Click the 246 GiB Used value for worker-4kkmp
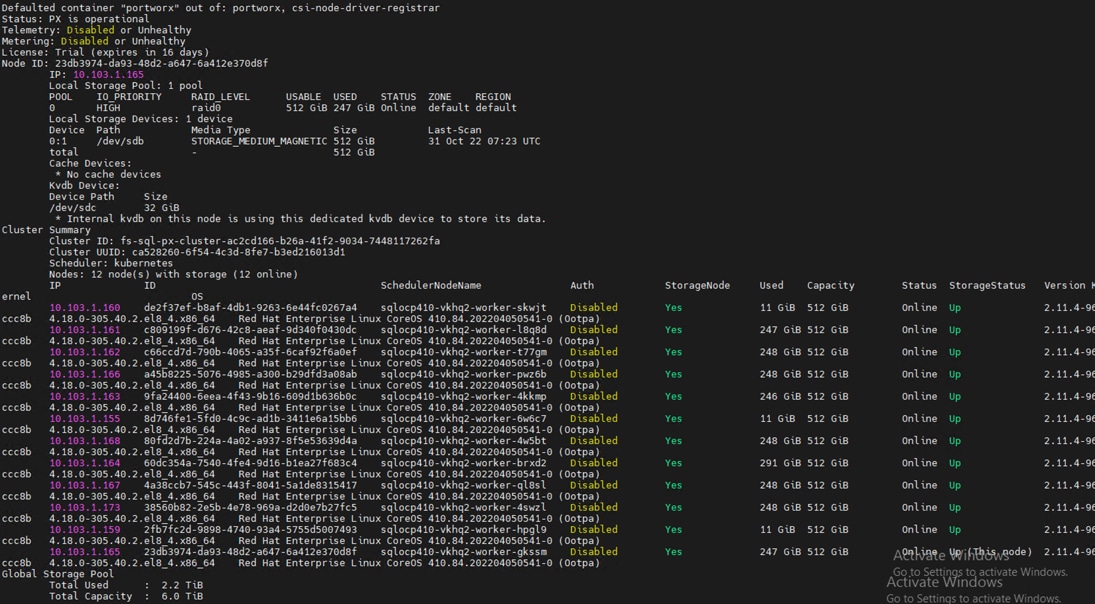 pos(780,397)
